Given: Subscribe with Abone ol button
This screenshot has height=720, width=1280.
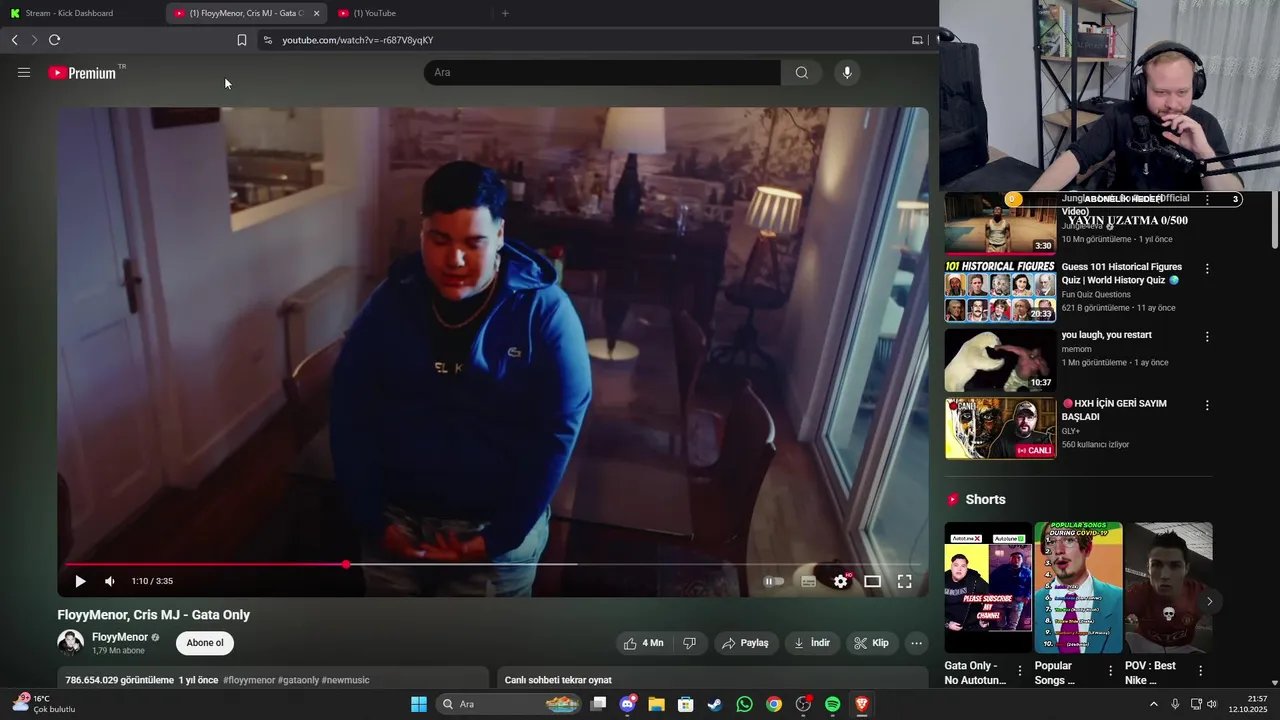Looking at the screenshot, I should pos(205,643).
